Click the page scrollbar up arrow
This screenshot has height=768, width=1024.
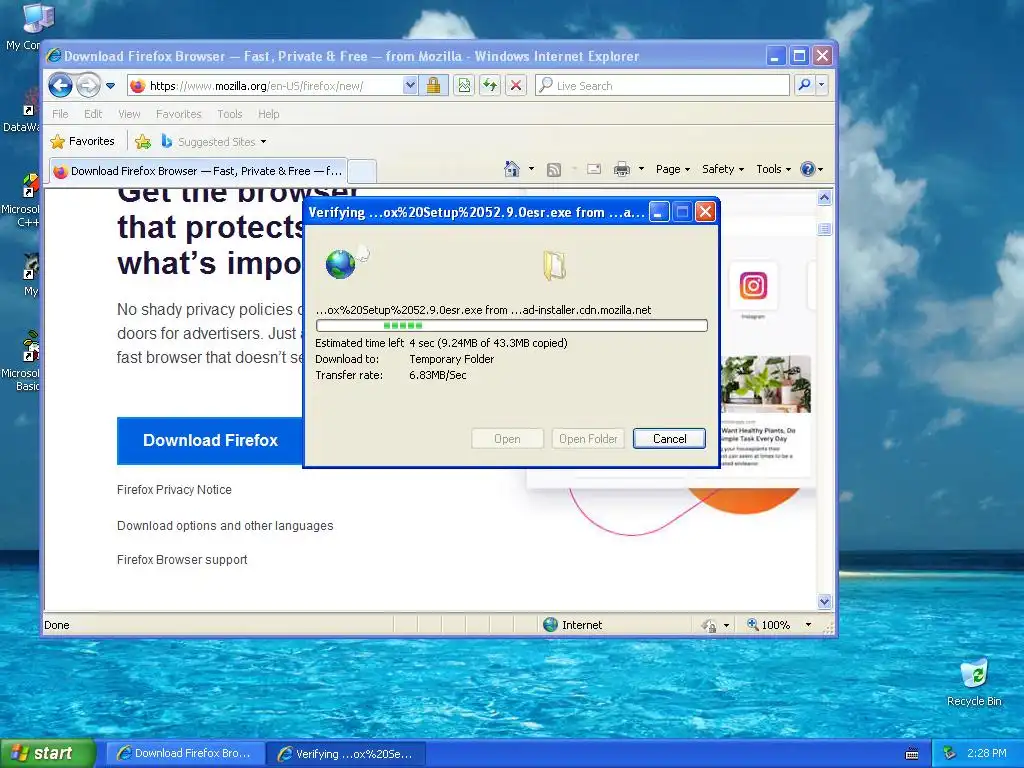tap(824, 198)
